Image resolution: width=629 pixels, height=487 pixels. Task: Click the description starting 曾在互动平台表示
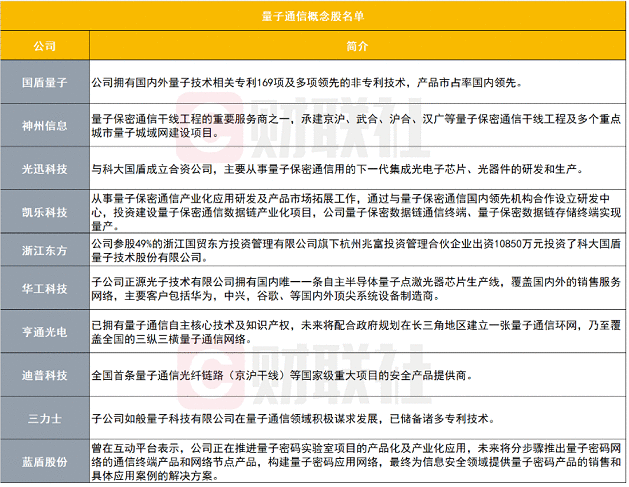tap(356, 462)
